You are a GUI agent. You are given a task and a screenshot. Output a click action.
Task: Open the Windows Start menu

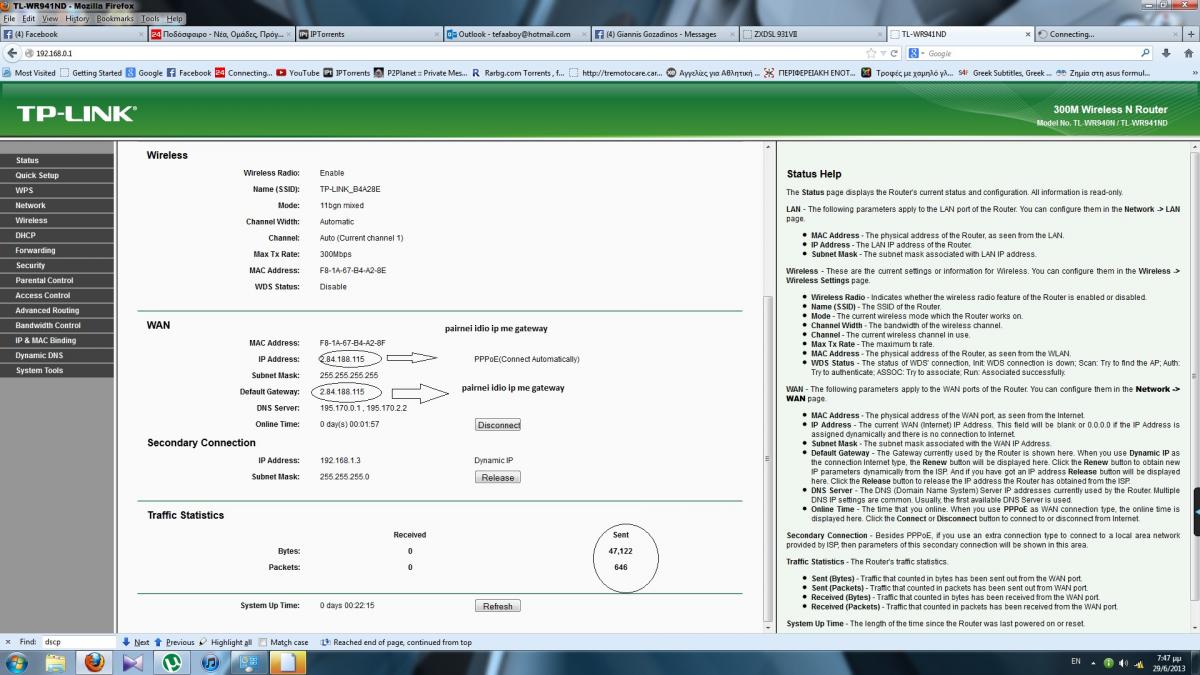coord(18,662)
